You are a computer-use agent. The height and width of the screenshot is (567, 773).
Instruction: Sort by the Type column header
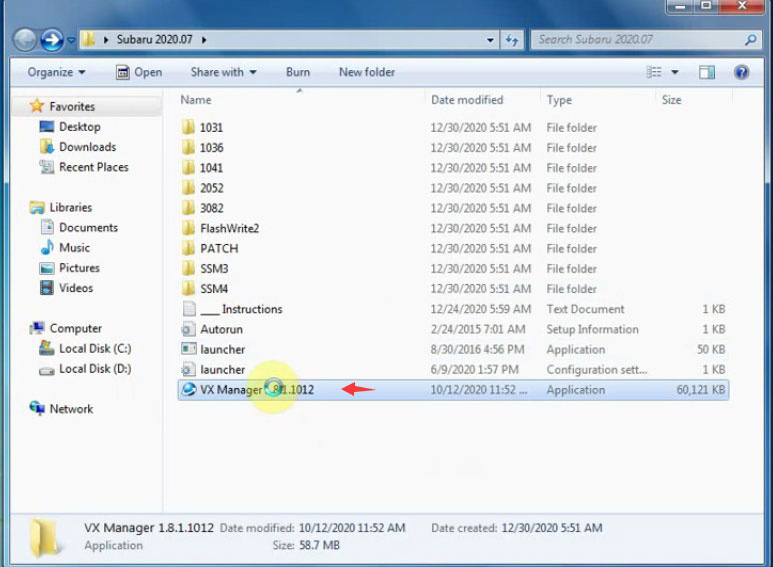pyautogui.click(x=559, y=100)
